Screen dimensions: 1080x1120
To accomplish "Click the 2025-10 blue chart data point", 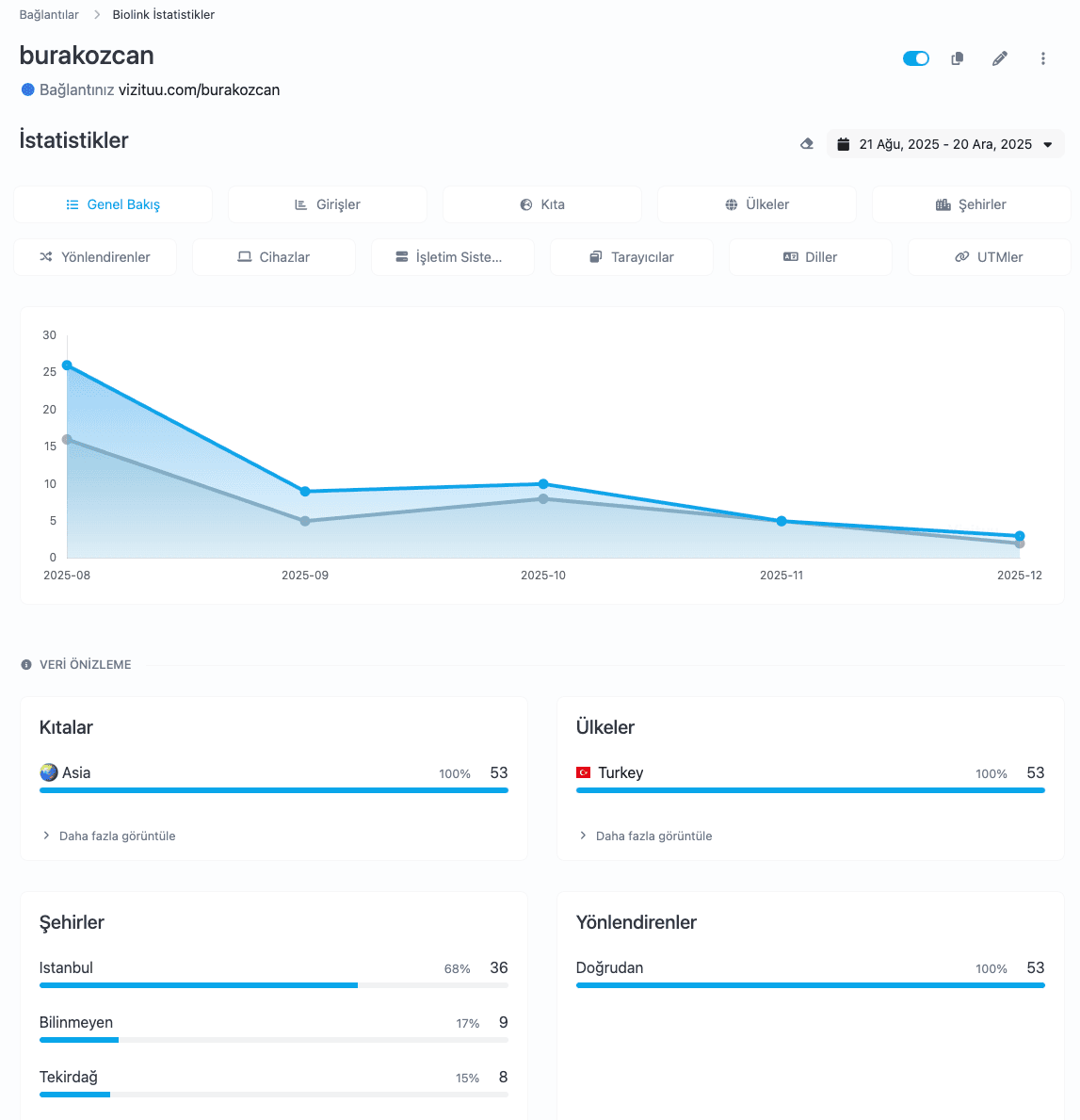I will coord(543,484).
